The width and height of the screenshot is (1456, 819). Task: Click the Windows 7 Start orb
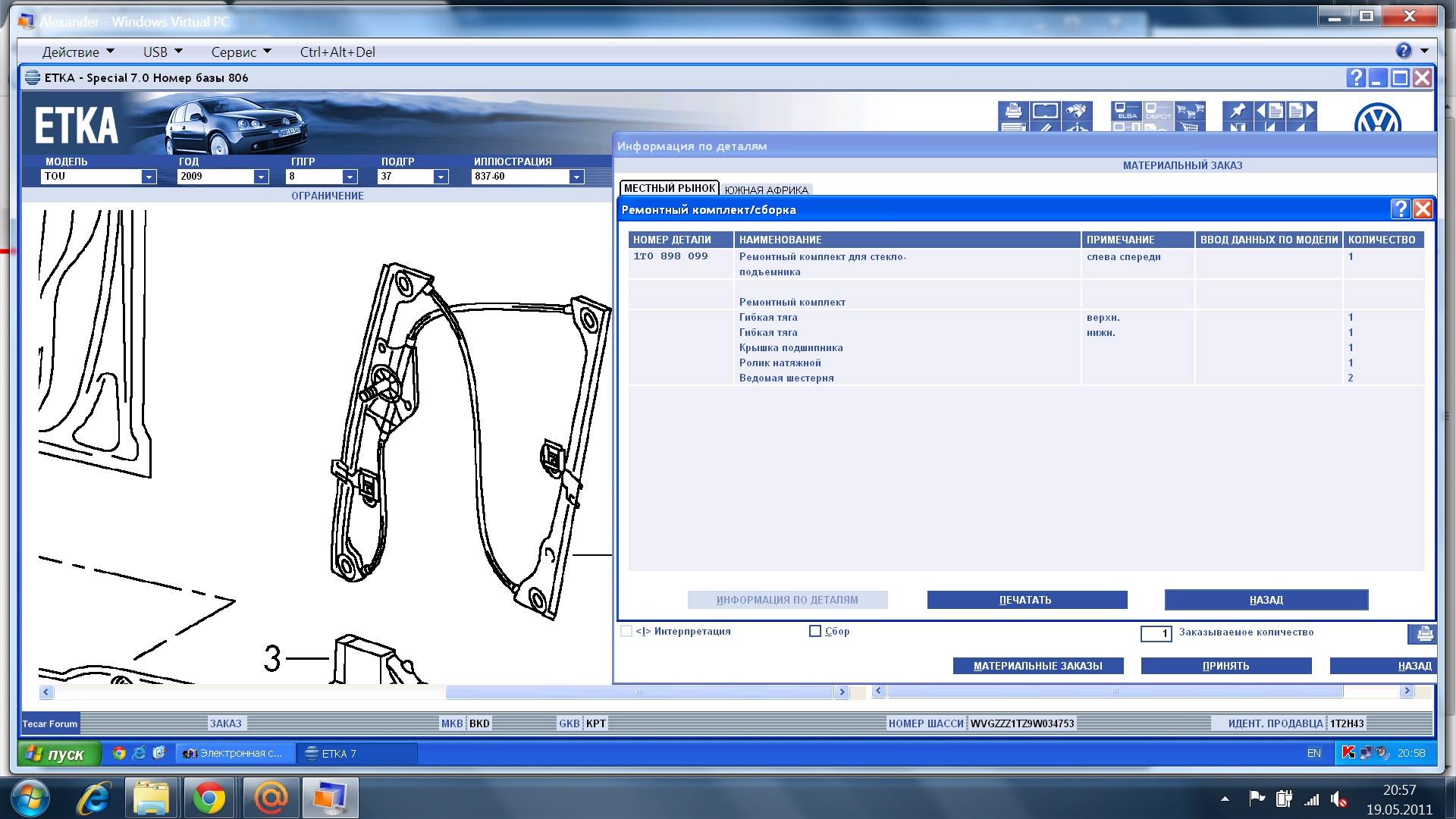tap(30, 799)
